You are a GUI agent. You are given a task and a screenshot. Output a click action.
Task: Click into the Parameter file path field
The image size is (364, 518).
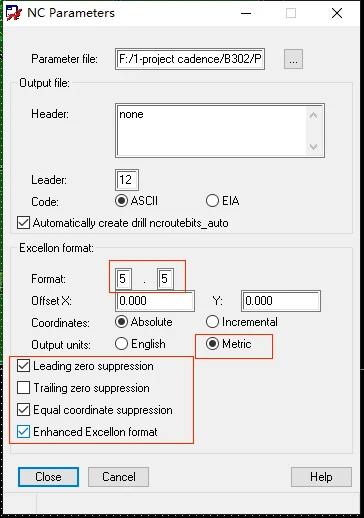point(190,59)
